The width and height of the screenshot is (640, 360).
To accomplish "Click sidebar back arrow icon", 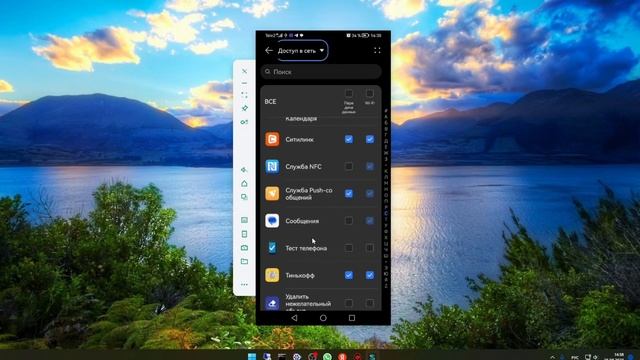I will point(244,169).
